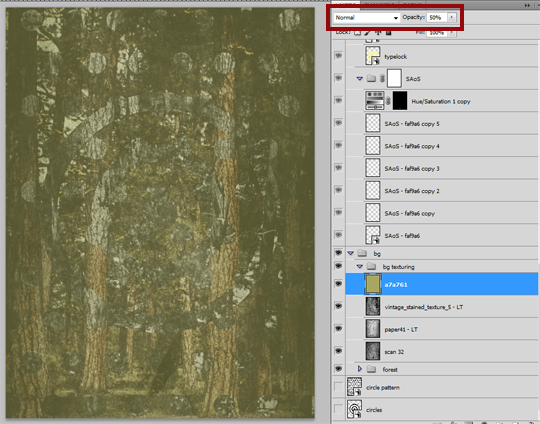Collapse the SAoS group triangle
Image resolution: width=540 pixels, height=424 pixels.
(360, 79)
